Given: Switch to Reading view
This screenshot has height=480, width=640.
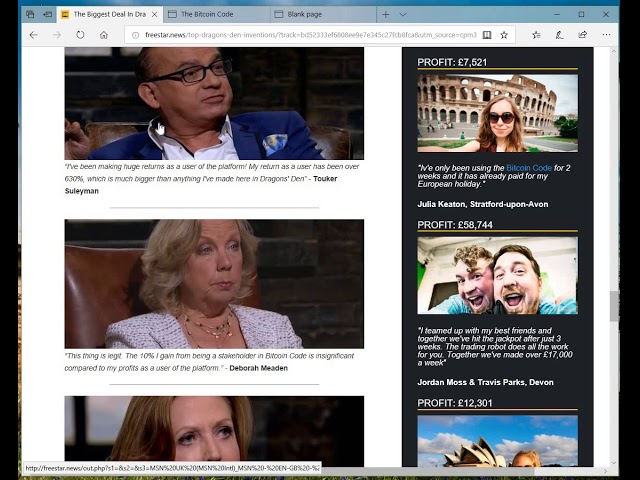Looking at the screenshot, I should (487, 35).
